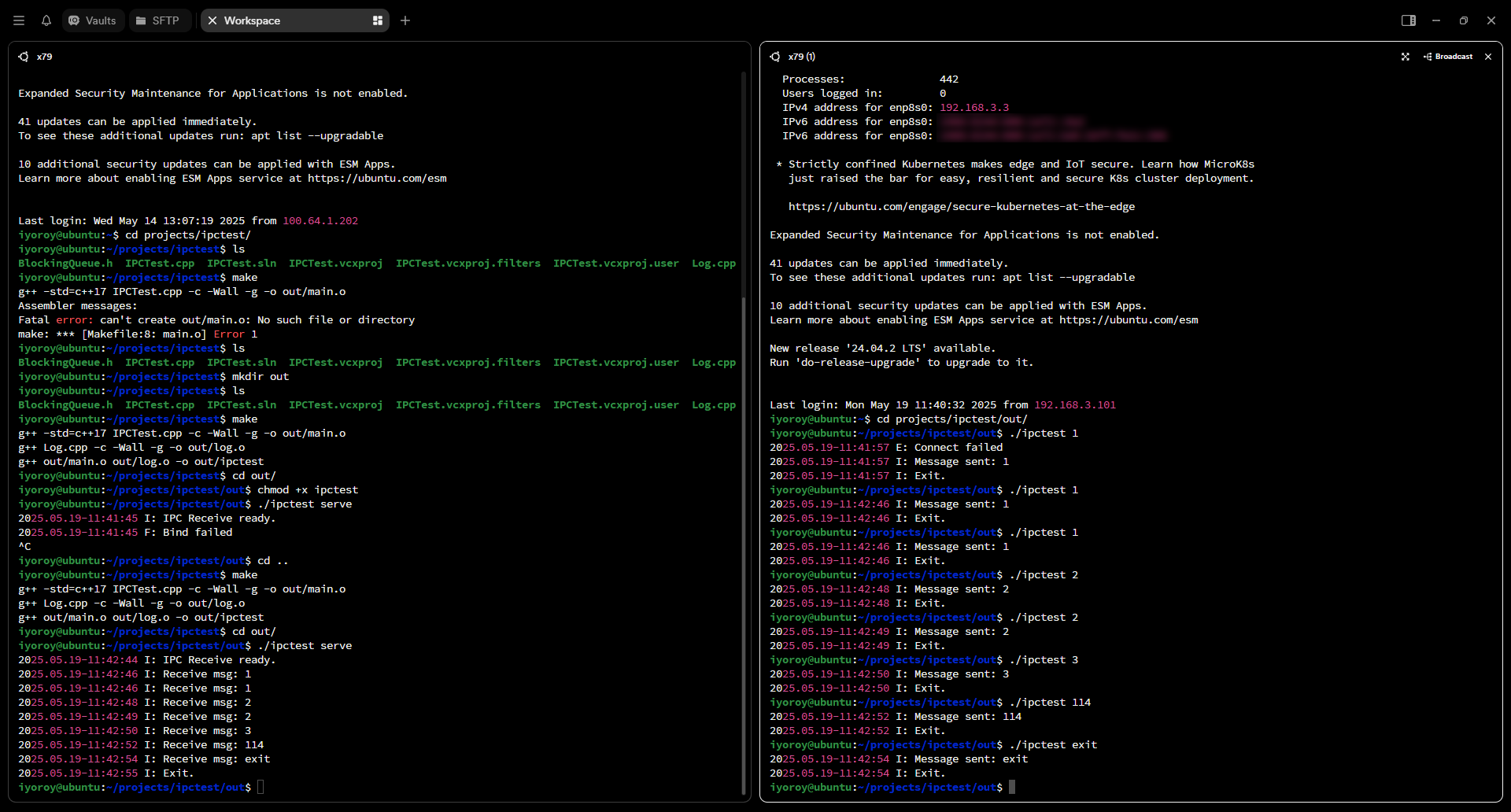Click the 'Connect failed' log line
The width and height of the screenshot is (1511, 812).
pyautogui.click(x=886, y=448)
